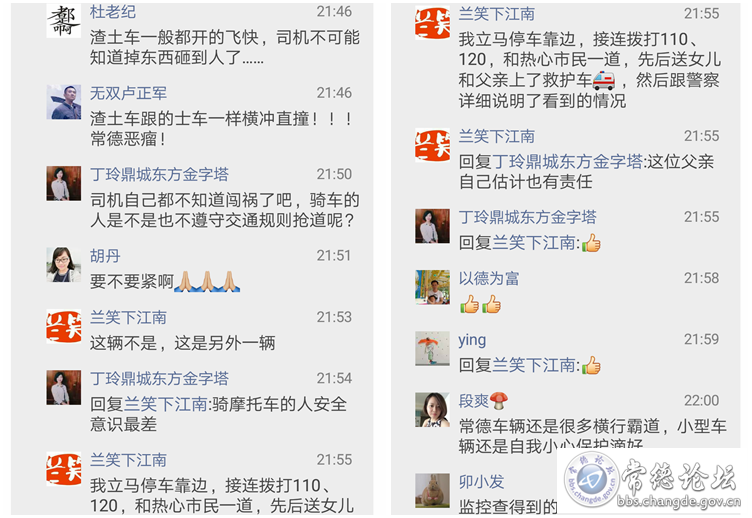The height and width of the screenshot is (518, 752).
Task: Click the praying hands emoji in 胡丹's message
Action: pyautogui.click(x=207, y=282)
